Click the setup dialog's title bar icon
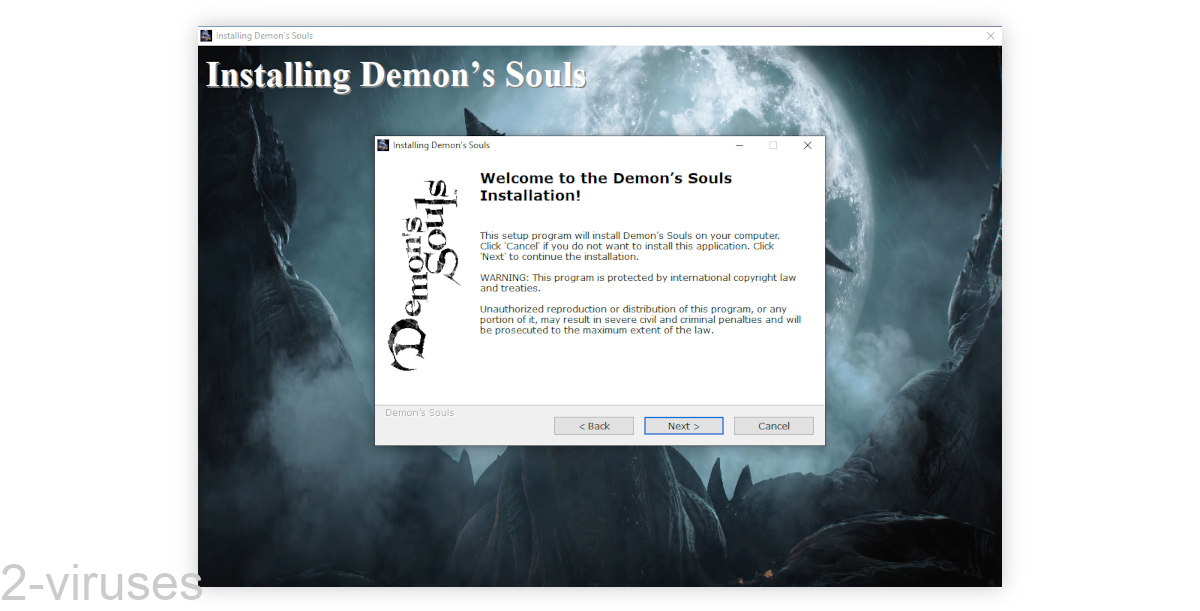This screenshot has height=611, width=1200. coord(383,145)
